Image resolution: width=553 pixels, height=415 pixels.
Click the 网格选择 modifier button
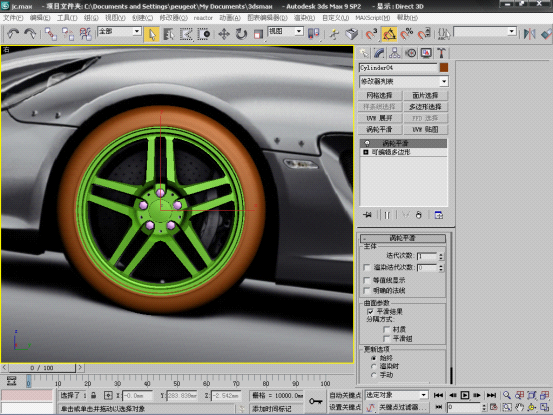379,96
